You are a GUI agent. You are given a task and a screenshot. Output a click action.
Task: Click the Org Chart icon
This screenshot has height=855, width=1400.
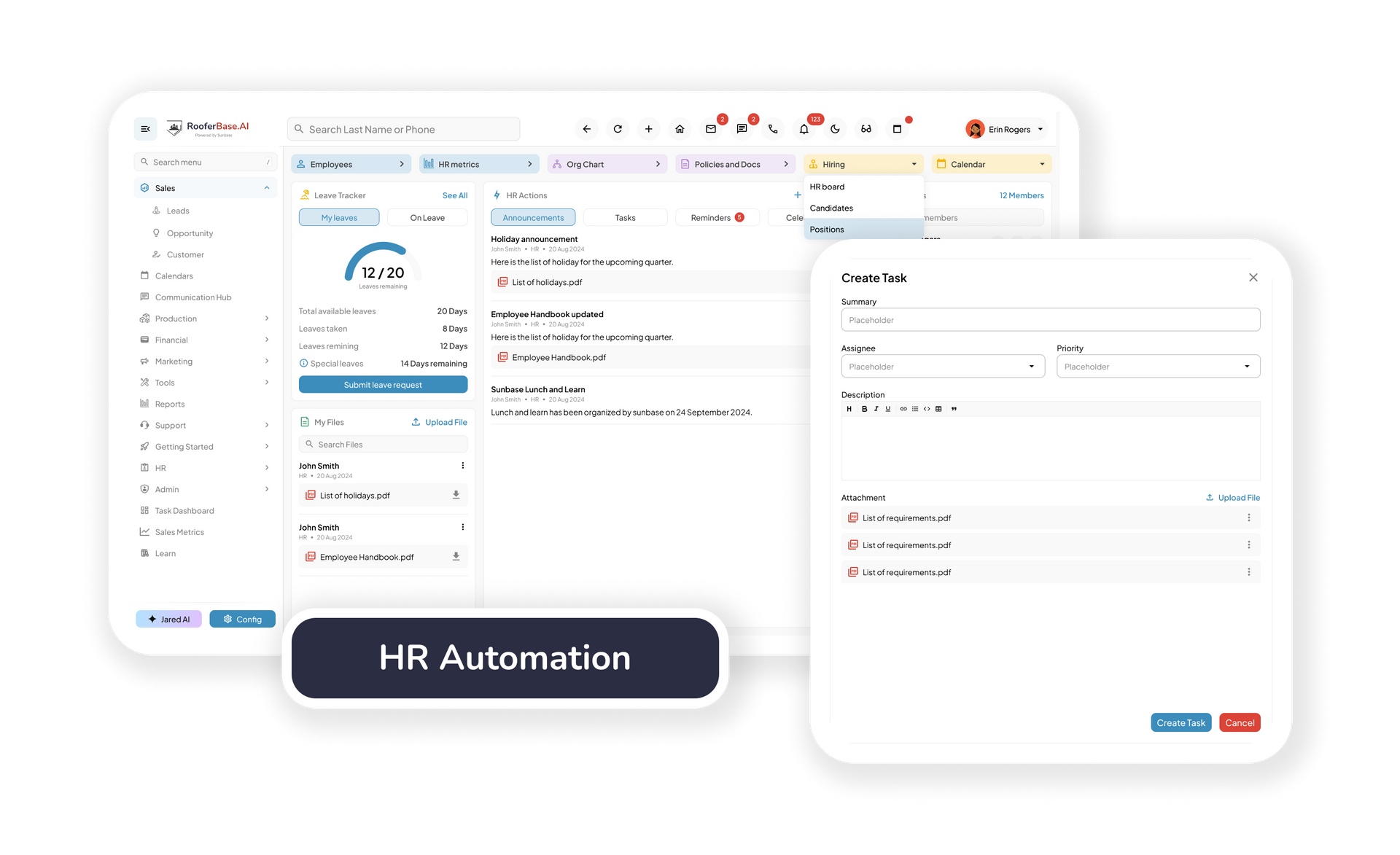click(x=557, y=163)
